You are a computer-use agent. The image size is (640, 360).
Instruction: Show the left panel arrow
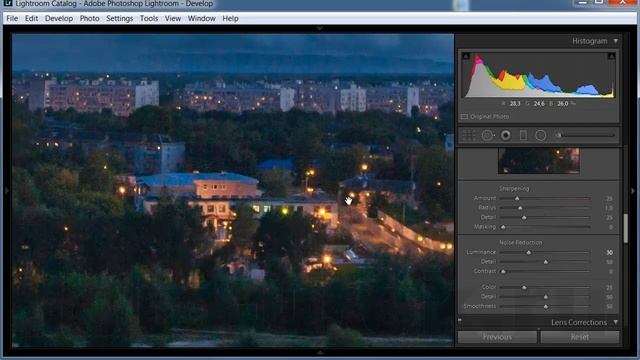pyautogui.click(x=7, y=190)
